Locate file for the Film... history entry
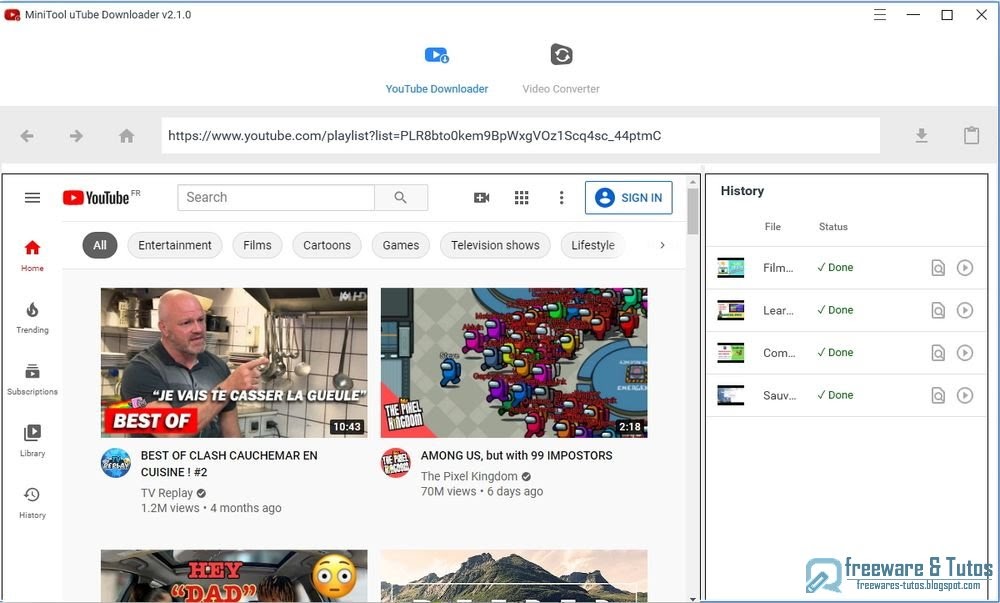The width and height of the screenshot is (1000, 603). (x=938, y=268)
